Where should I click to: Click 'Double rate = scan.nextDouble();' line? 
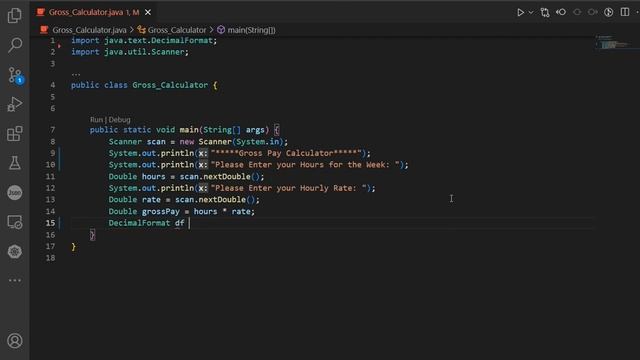point(184,200)
